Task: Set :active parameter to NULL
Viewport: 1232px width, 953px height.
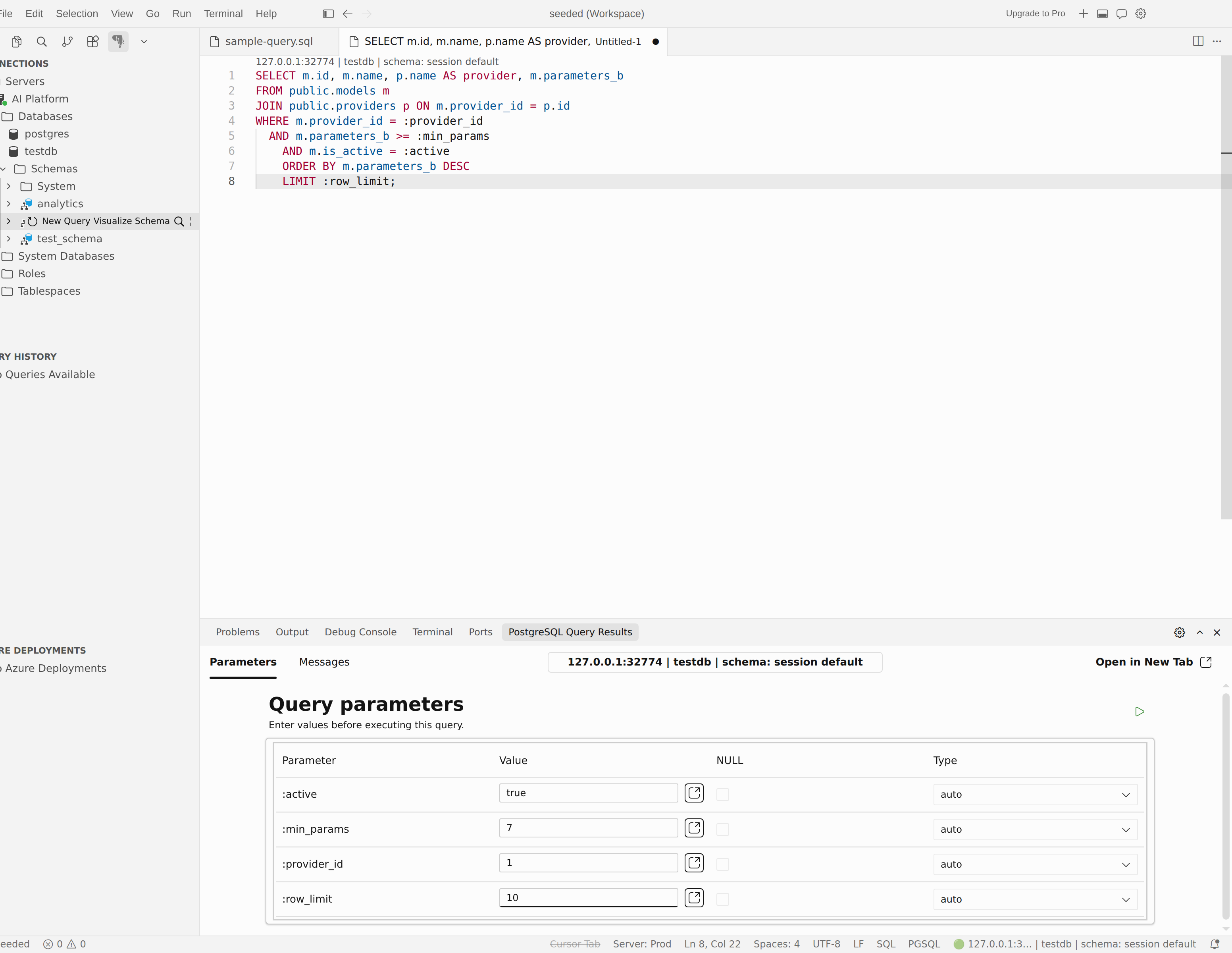Action: click(723, 795)
